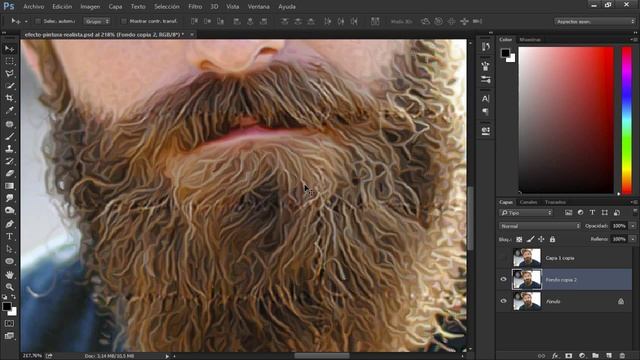640x360 pixels.
Task: Open the Normal blend mode dropdown
Action: point(540,226)
